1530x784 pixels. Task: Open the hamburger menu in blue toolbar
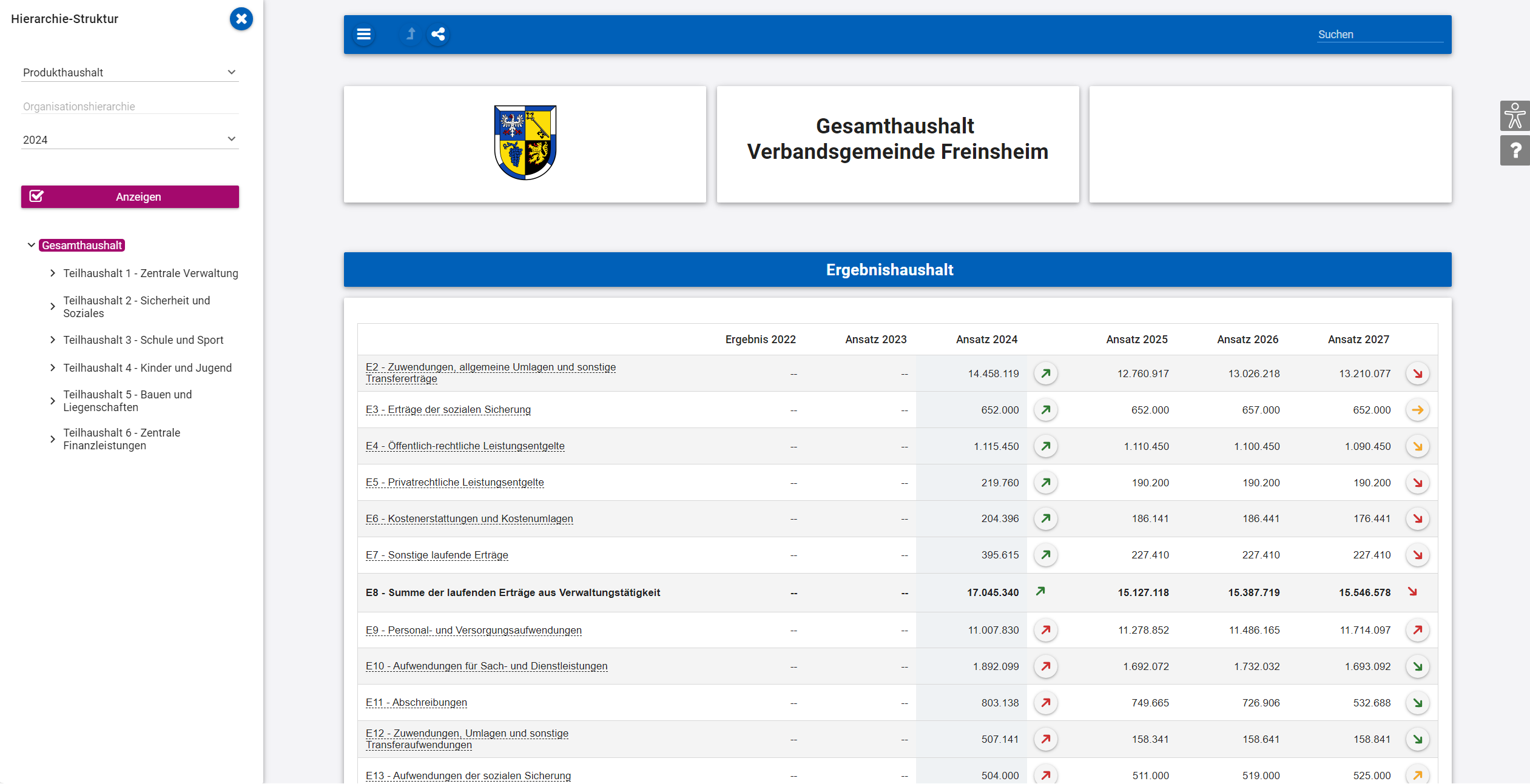pyautogui.click(x=363, y=35)
